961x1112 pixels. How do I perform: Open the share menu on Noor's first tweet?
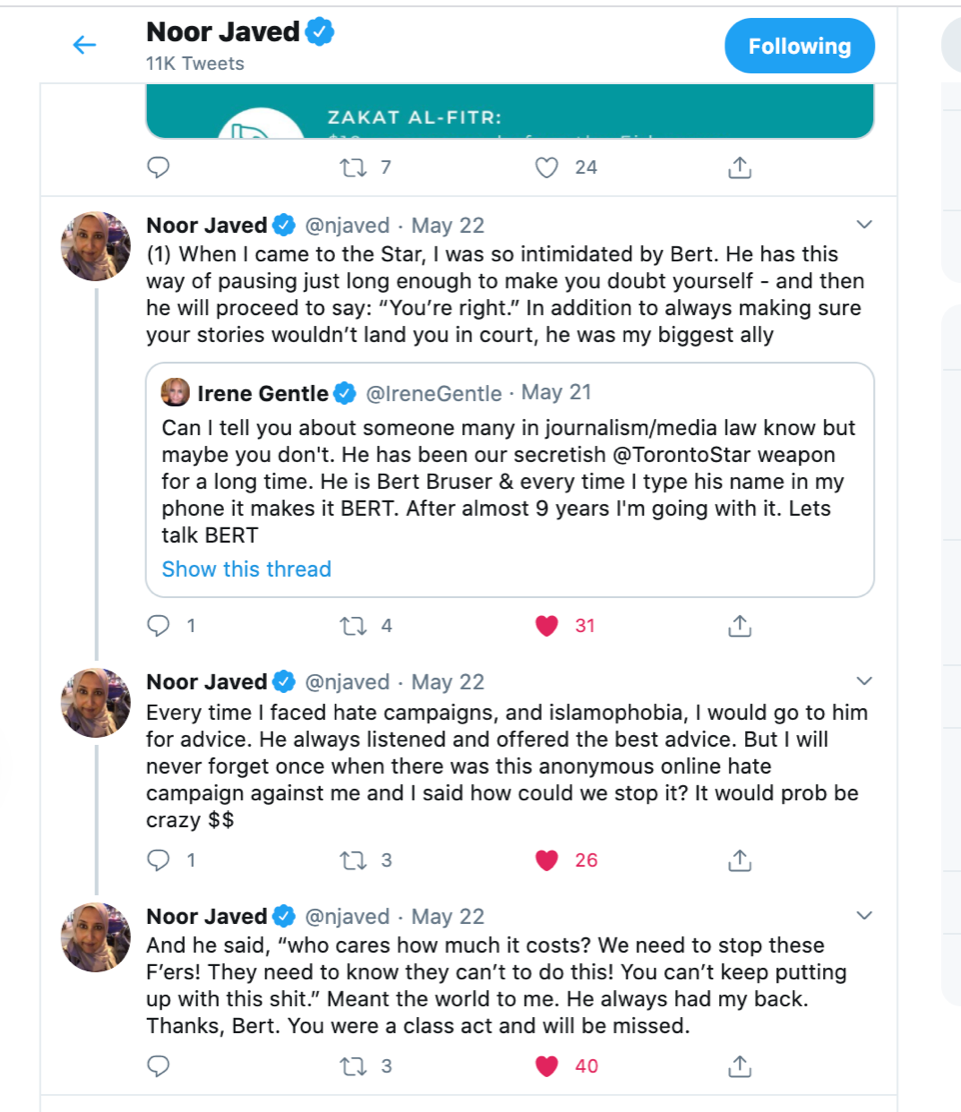(739, 626)
